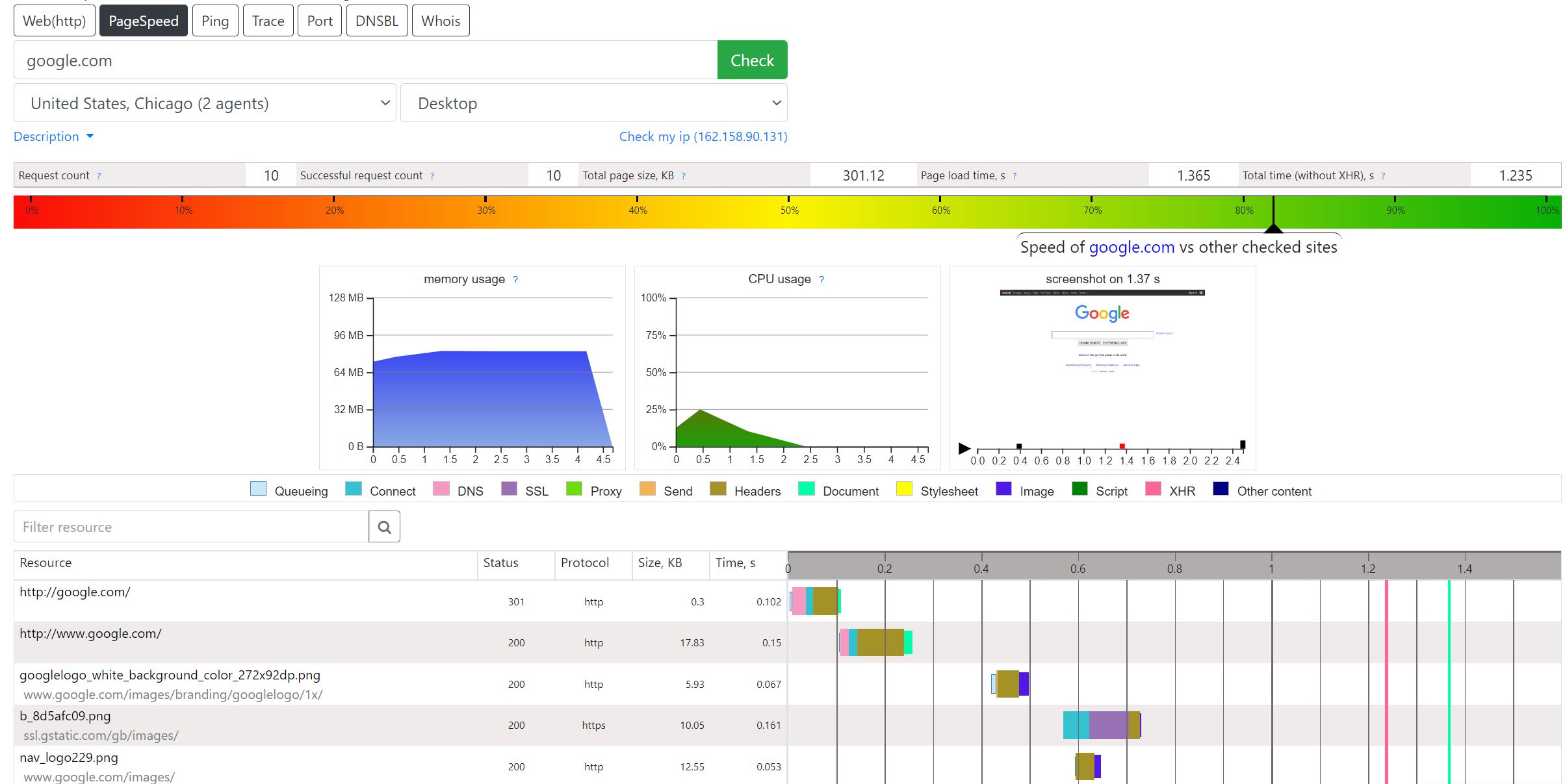1565x784 pixels.
Task: Click waterfall bar for http://google.com/
Action: [x=816, y=601]
